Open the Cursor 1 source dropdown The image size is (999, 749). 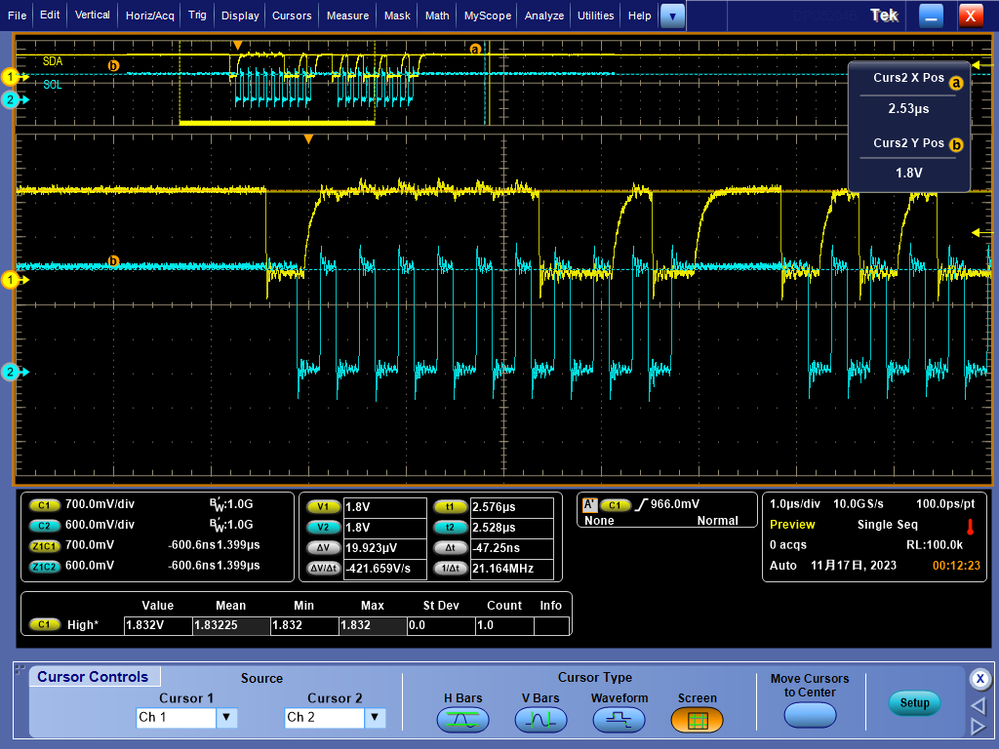click(x=227, y=717)
